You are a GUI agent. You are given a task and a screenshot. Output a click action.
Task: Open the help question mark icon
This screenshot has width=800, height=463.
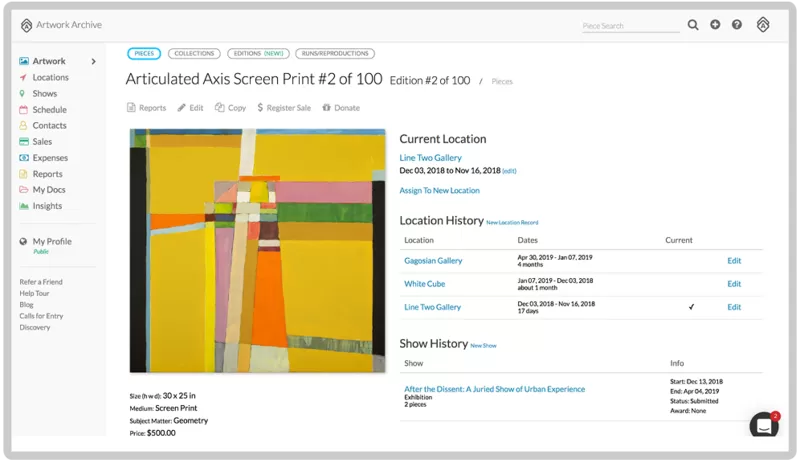click(x=737, y=25)
